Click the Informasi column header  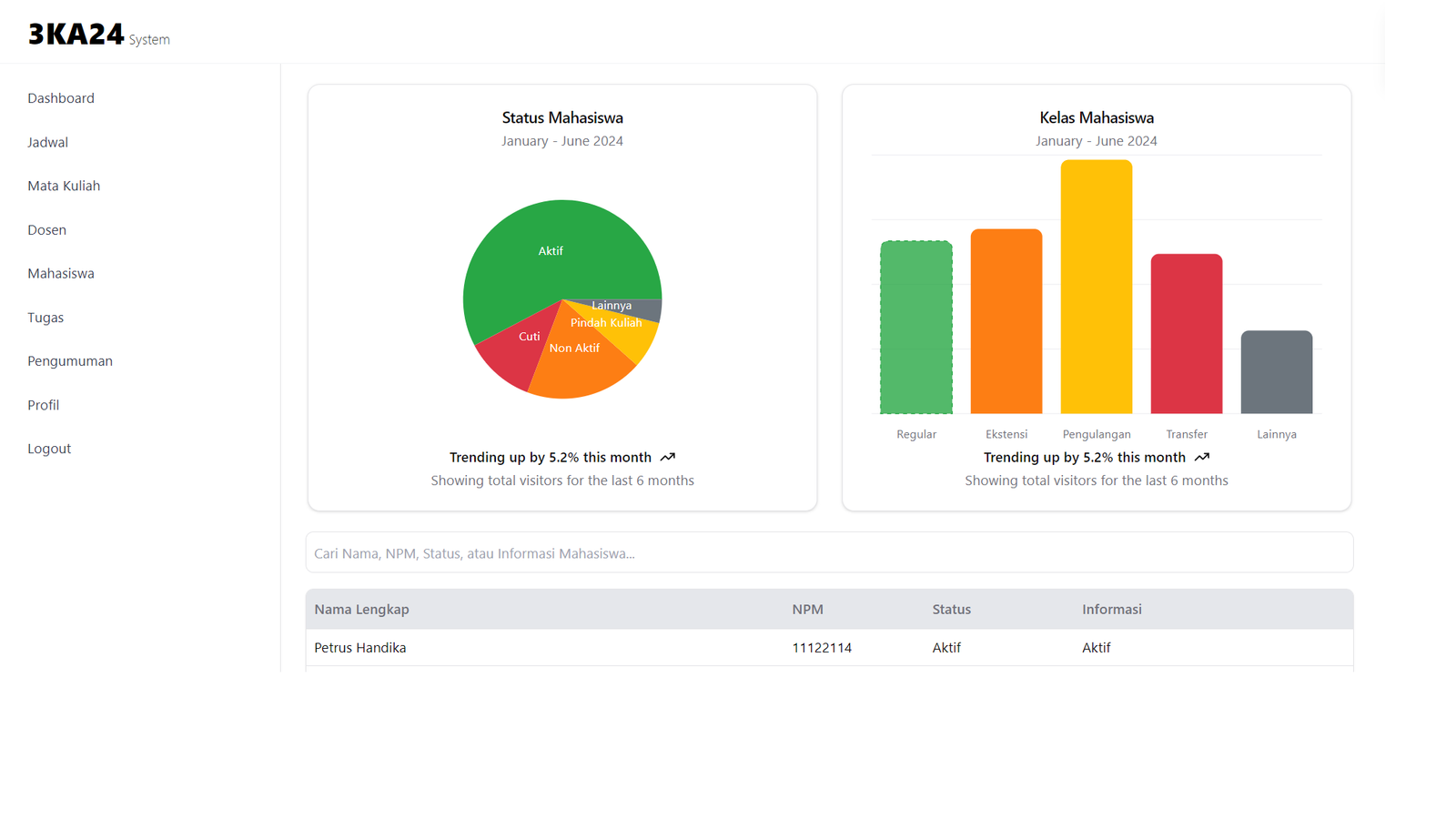(x=1111, y=610)
